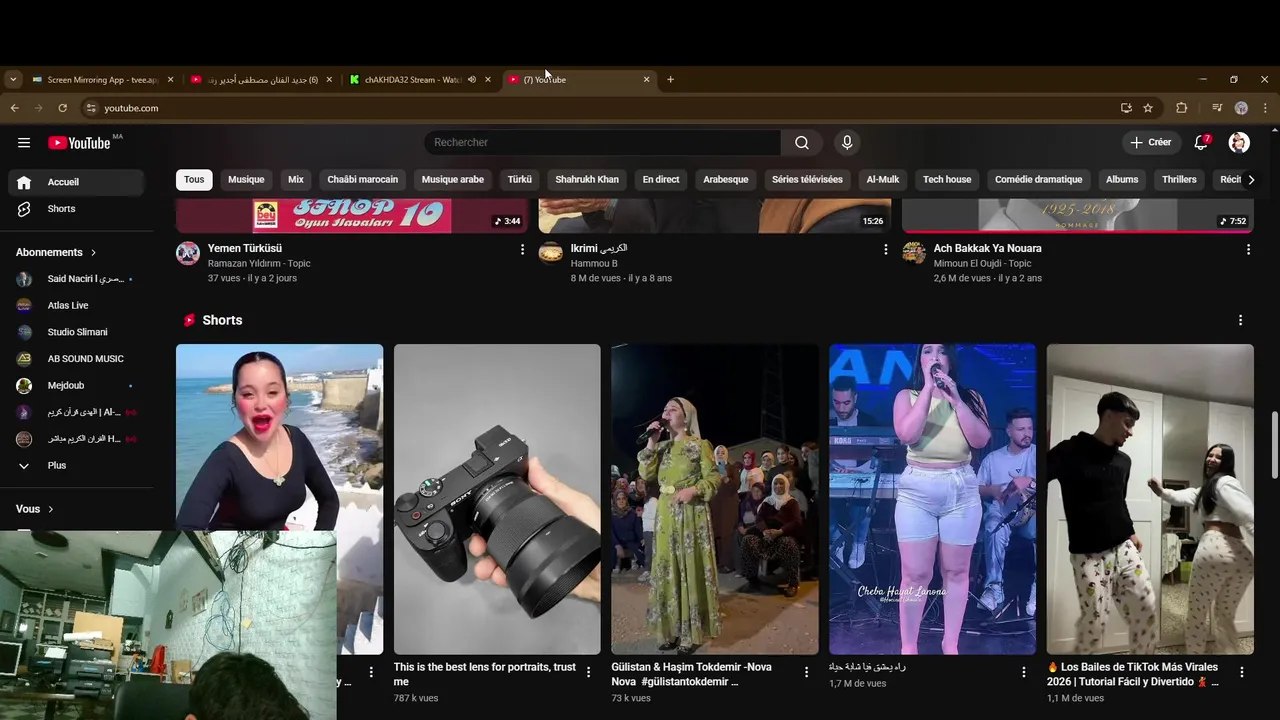Screen dimensions: 1280x720
Task: Open Mejdoub subscription channel
Action: click(76, 385)
